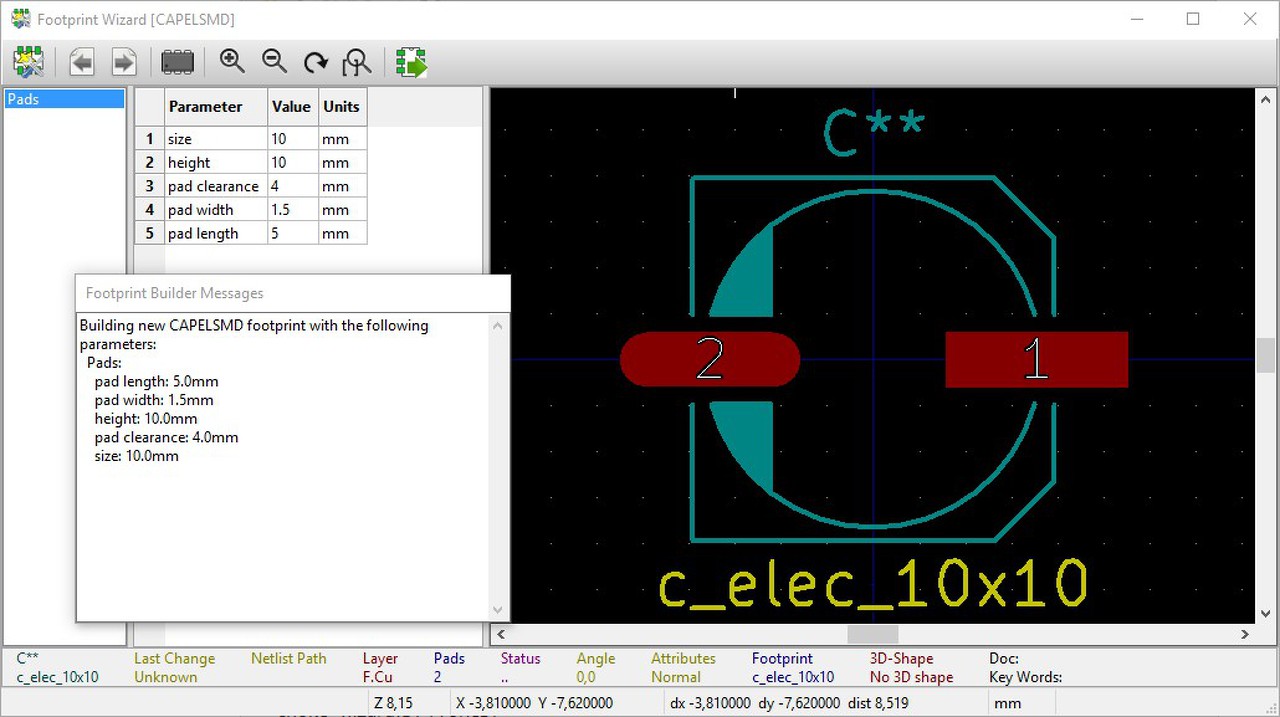This screenshot has height=717, width=1280.
Task: Click the Units column header
Action: point(342,107)
